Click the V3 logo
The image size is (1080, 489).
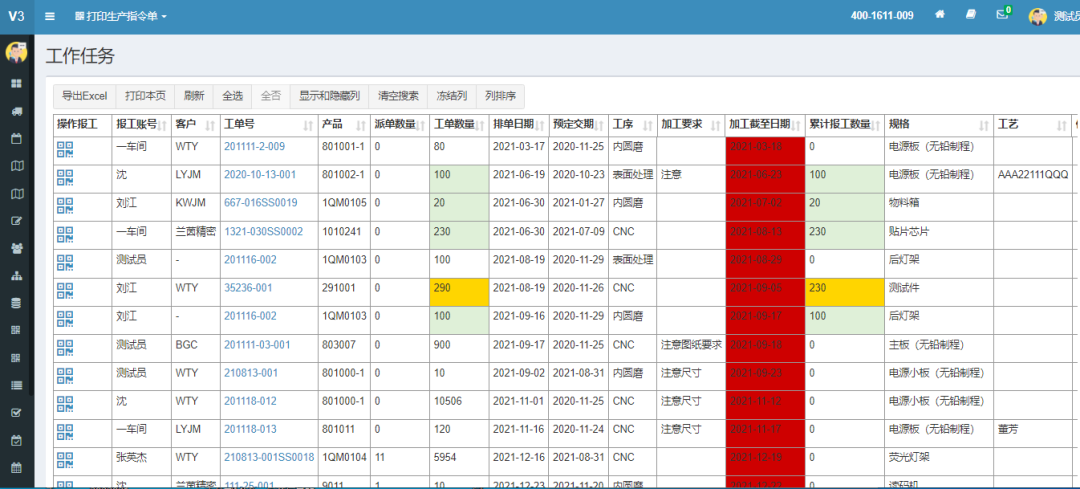17,16
